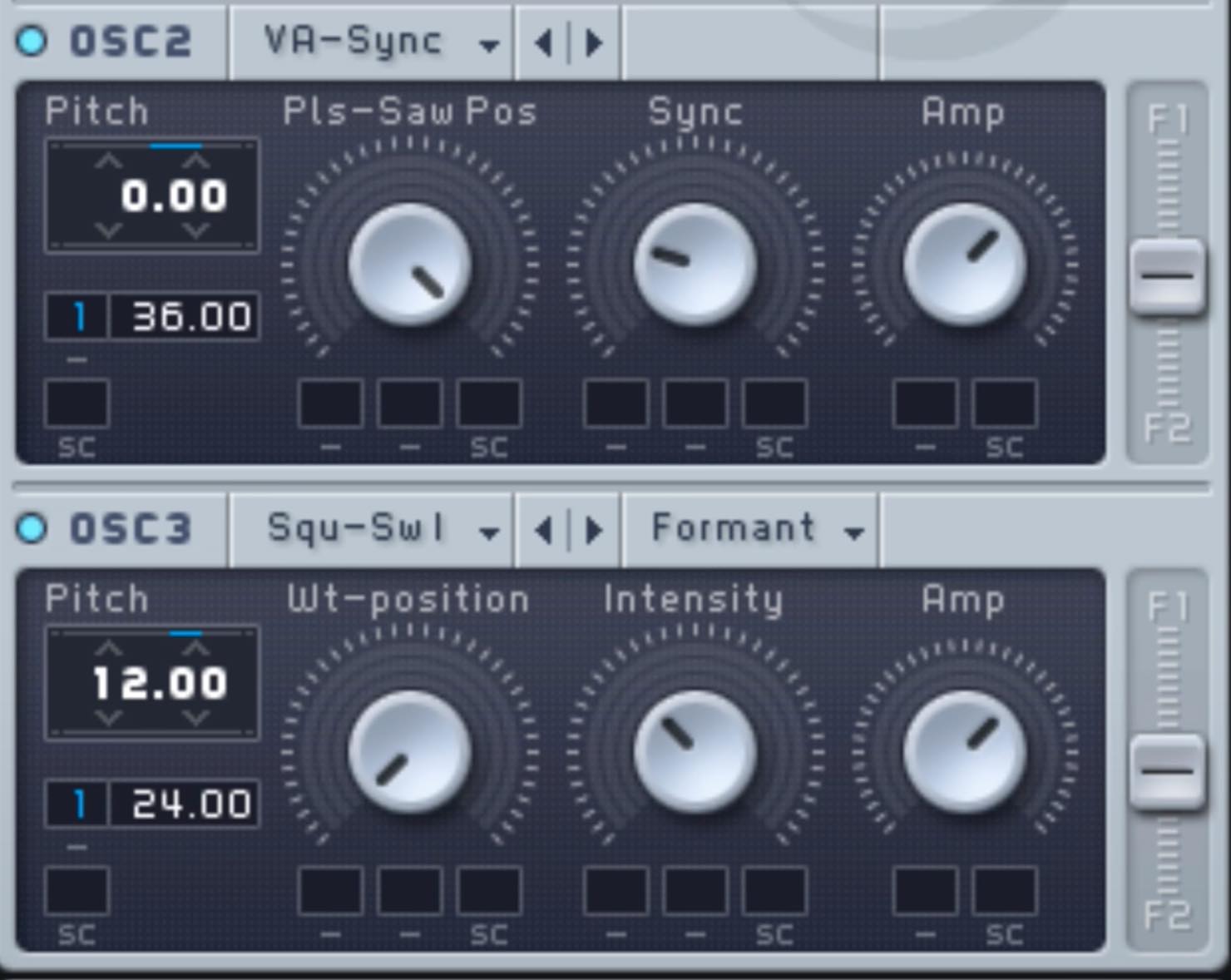Click first modulation slot under OSC2 Pls-Saw Pos
Image resolution: width=1231 pixels, height=980 pixels.
(x=330, y=403)
